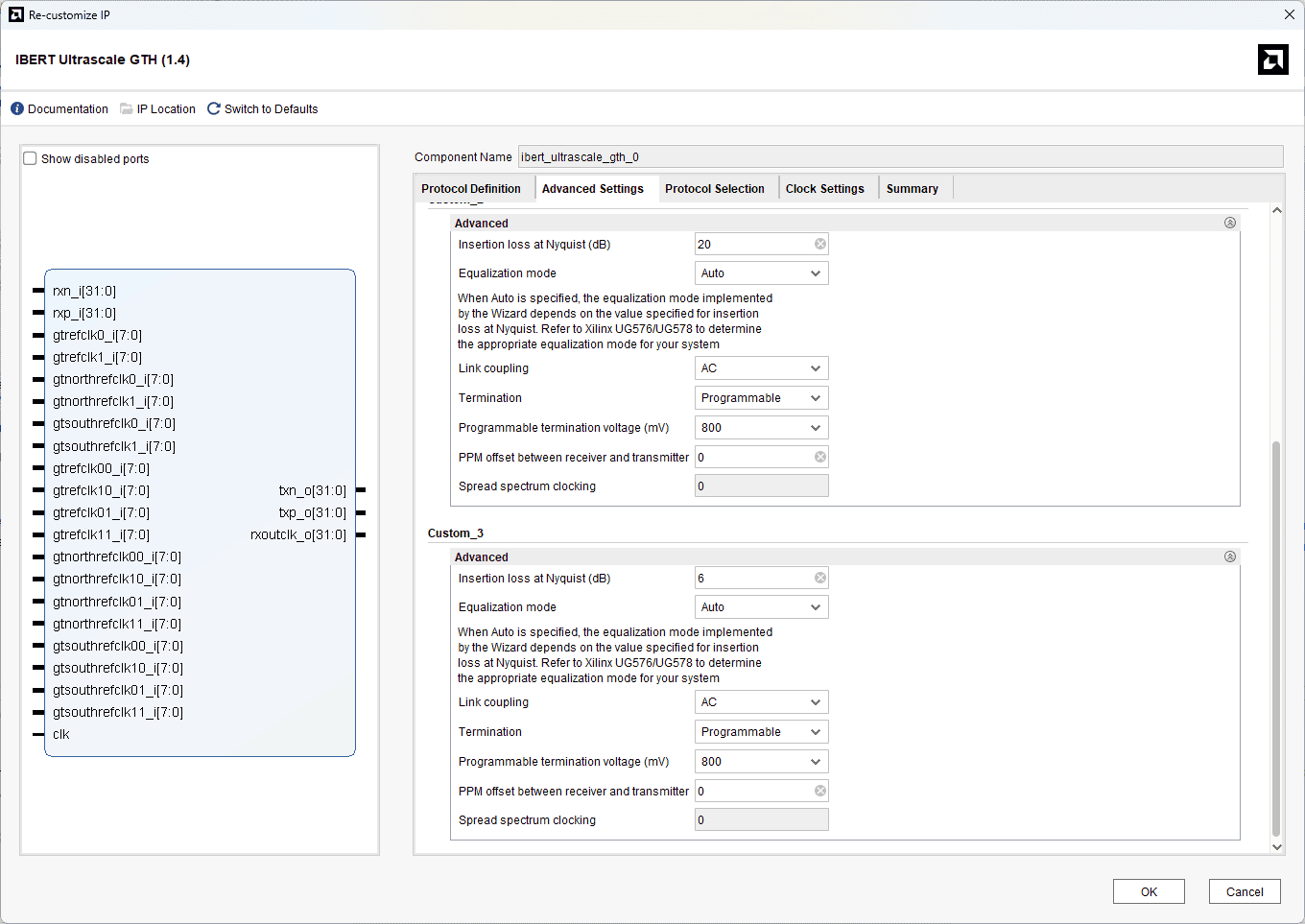Collapse the Custom_3 Advanced section

[1230, 557]
